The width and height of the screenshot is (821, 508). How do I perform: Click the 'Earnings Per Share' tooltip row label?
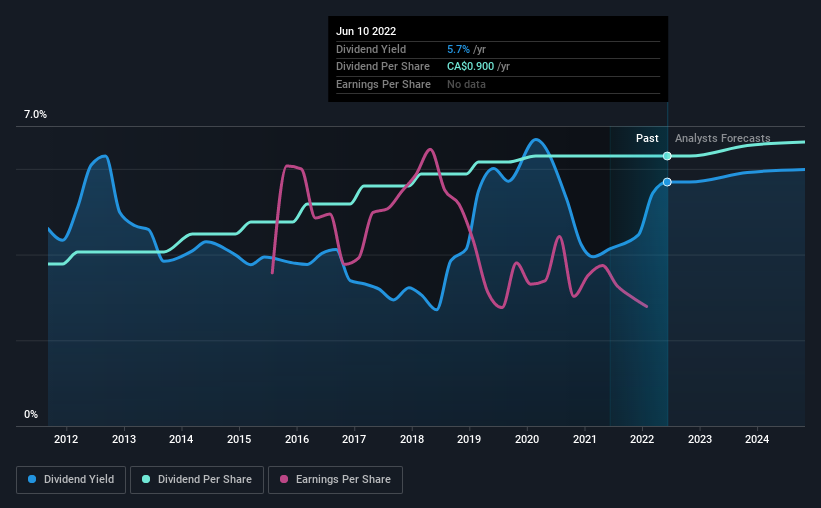pos(383,84)
